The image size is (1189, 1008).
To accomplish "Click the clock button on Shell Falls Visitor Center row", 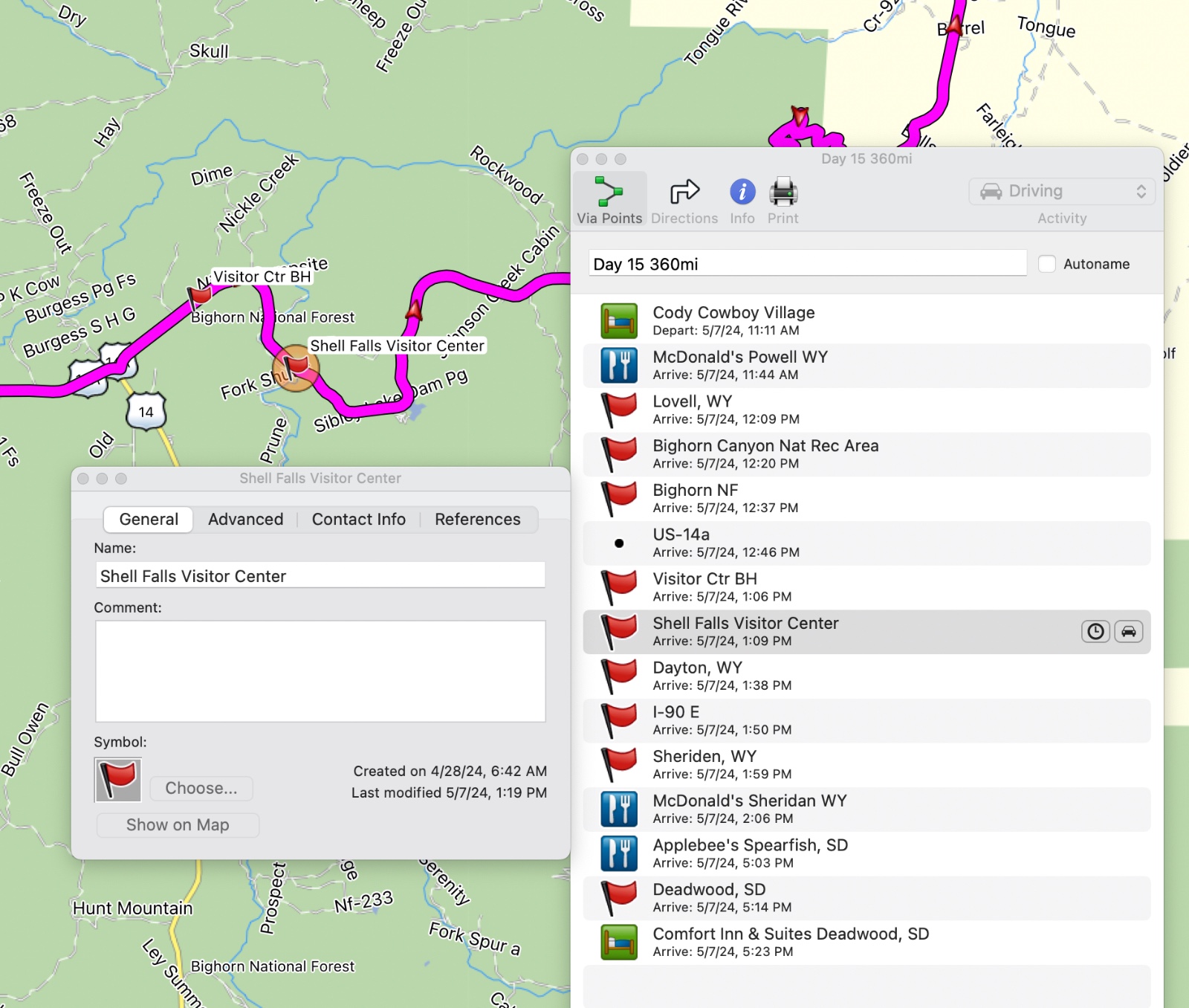I will point(1095,632).
